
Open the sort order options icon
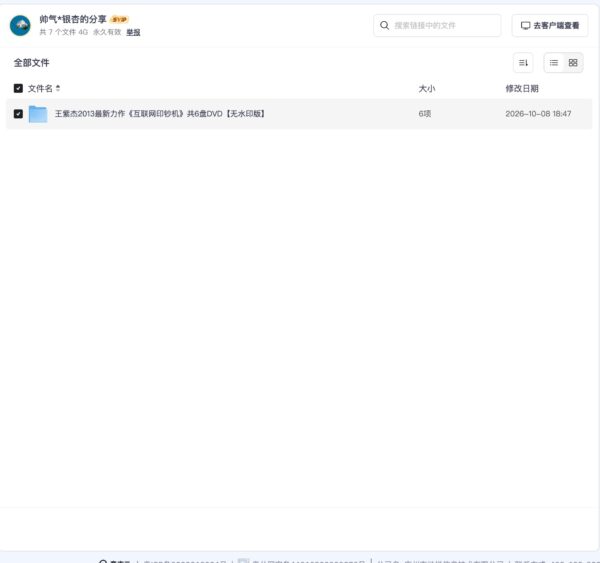tap(523, 63)
